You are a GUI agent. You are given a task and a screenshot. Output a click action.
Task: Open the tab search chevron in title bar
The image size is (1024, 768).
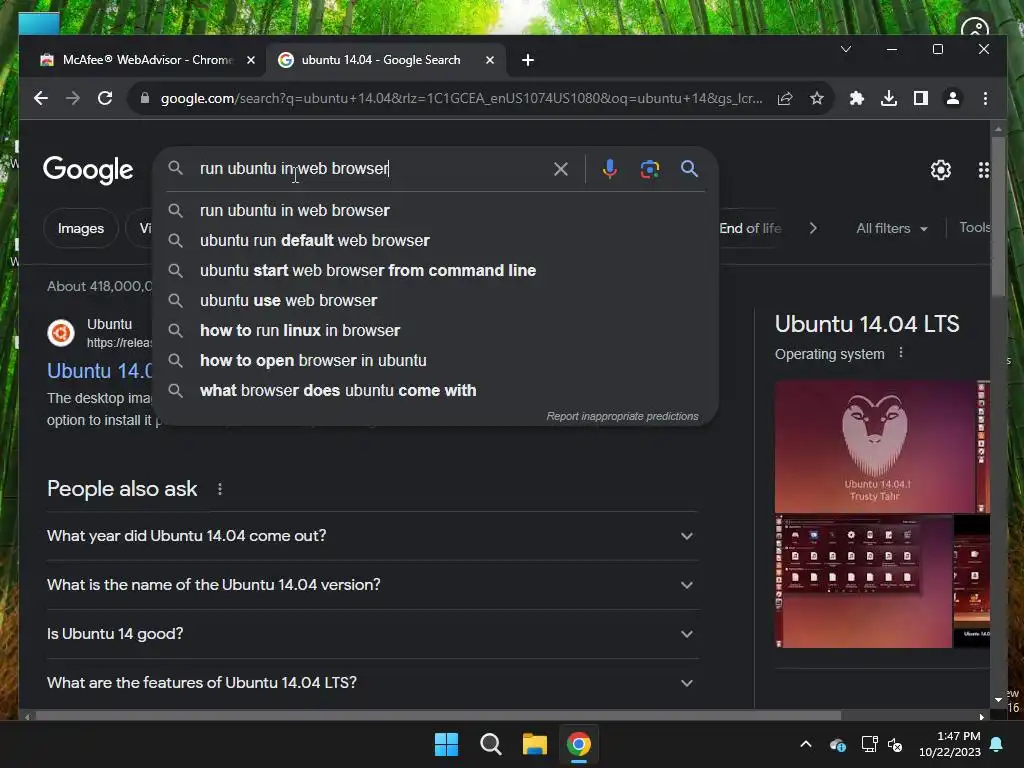tap(846, 49)
